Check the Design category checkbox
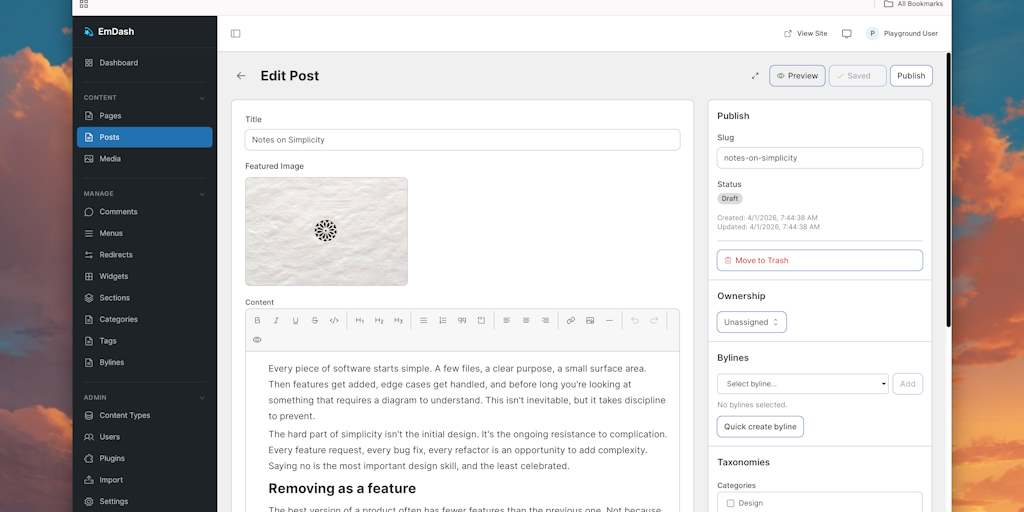The width and height of the screenshot is (1024, 512). pos(731,503)
